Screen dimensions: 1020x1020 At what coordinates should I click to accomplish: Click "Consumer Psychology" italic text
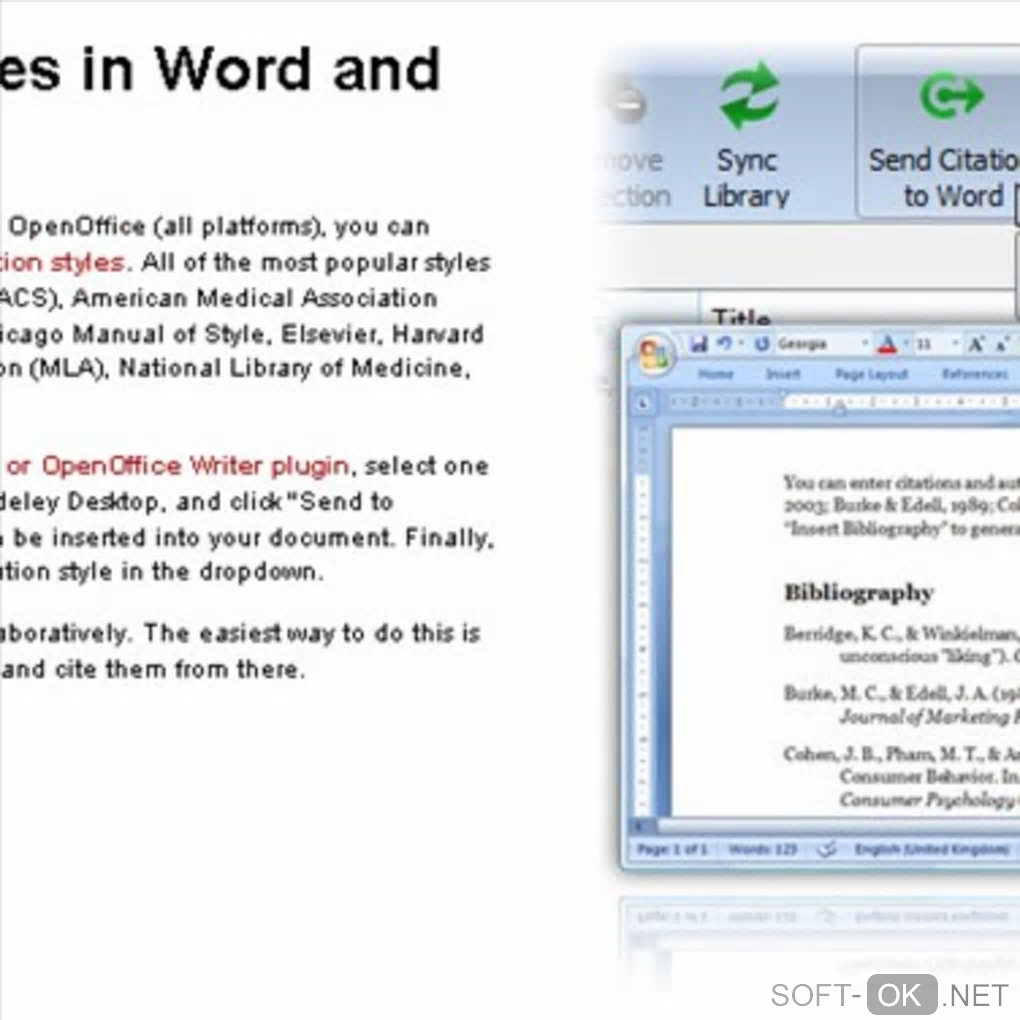point(927,798)
